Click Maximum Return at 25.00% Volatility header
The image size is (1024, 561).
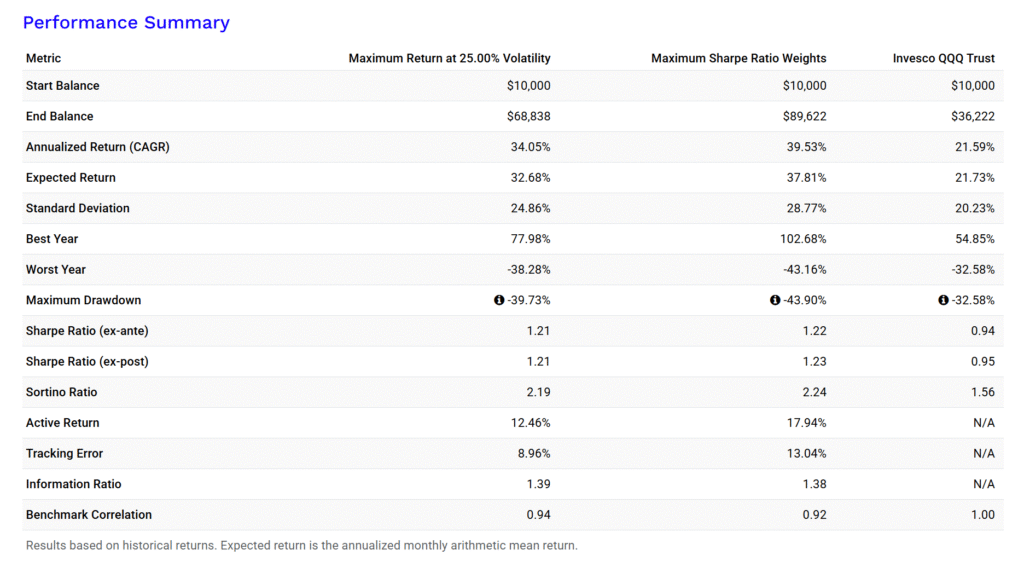(449, 58)
